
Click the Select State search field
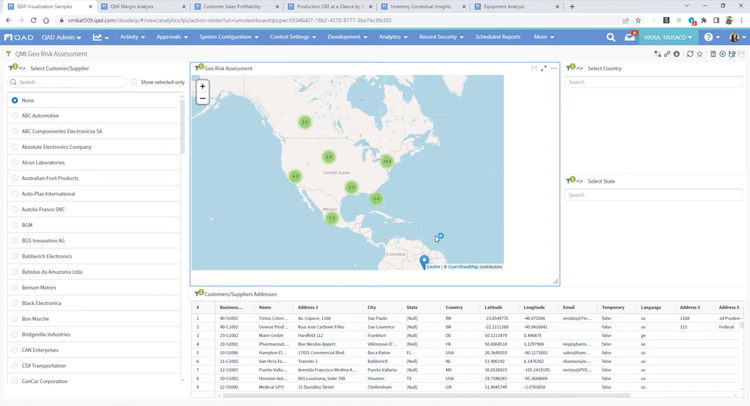[653, 195]
